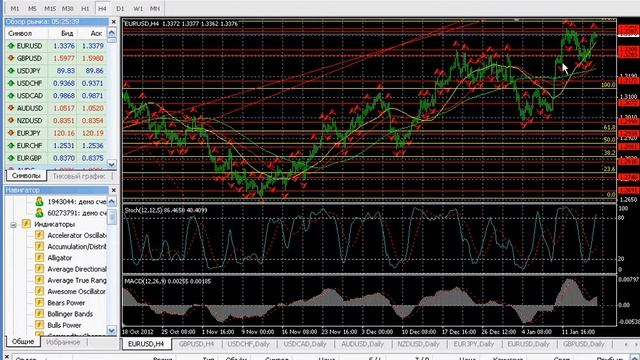The height and width of the screenshot is (360, 640).
Task: Switch to GBPUSD,H4 chart tab
Action: (196, 344)
